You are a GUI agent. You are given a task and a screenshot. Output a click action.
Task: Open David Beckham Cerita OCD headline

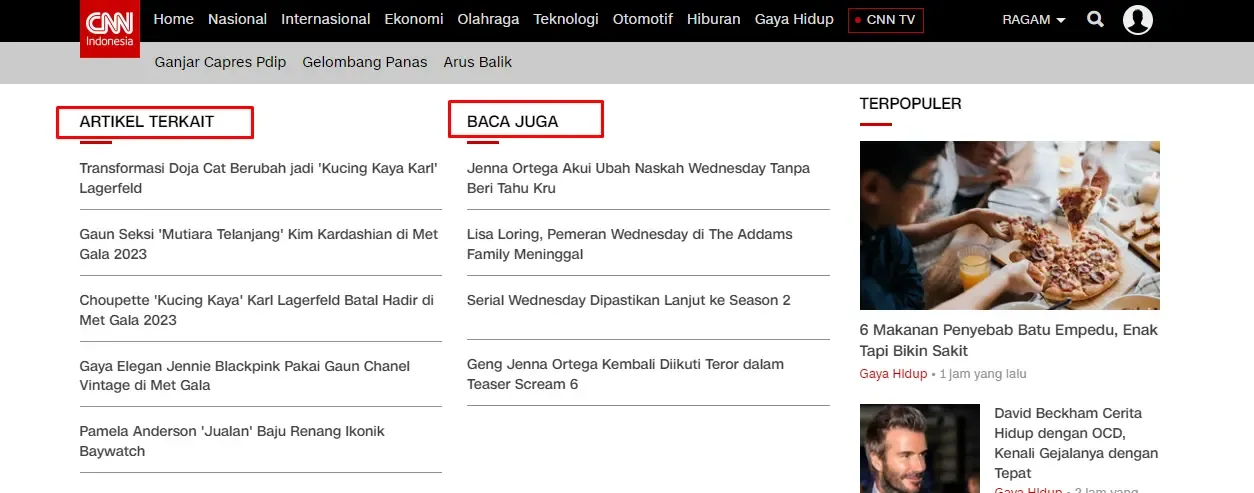[x=1076, y=443]
